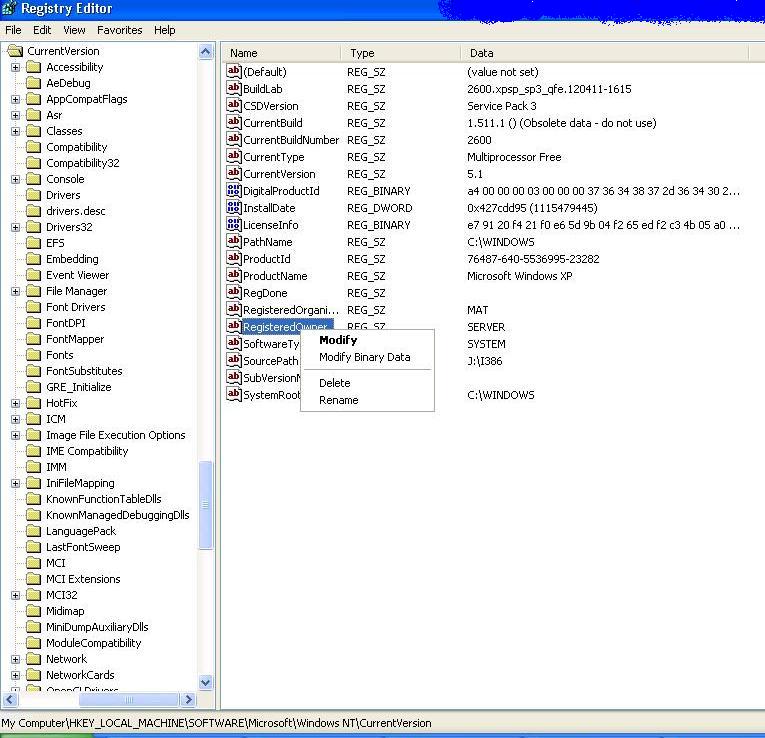Click the tree scroll up arrow

(x=206, y=52)
